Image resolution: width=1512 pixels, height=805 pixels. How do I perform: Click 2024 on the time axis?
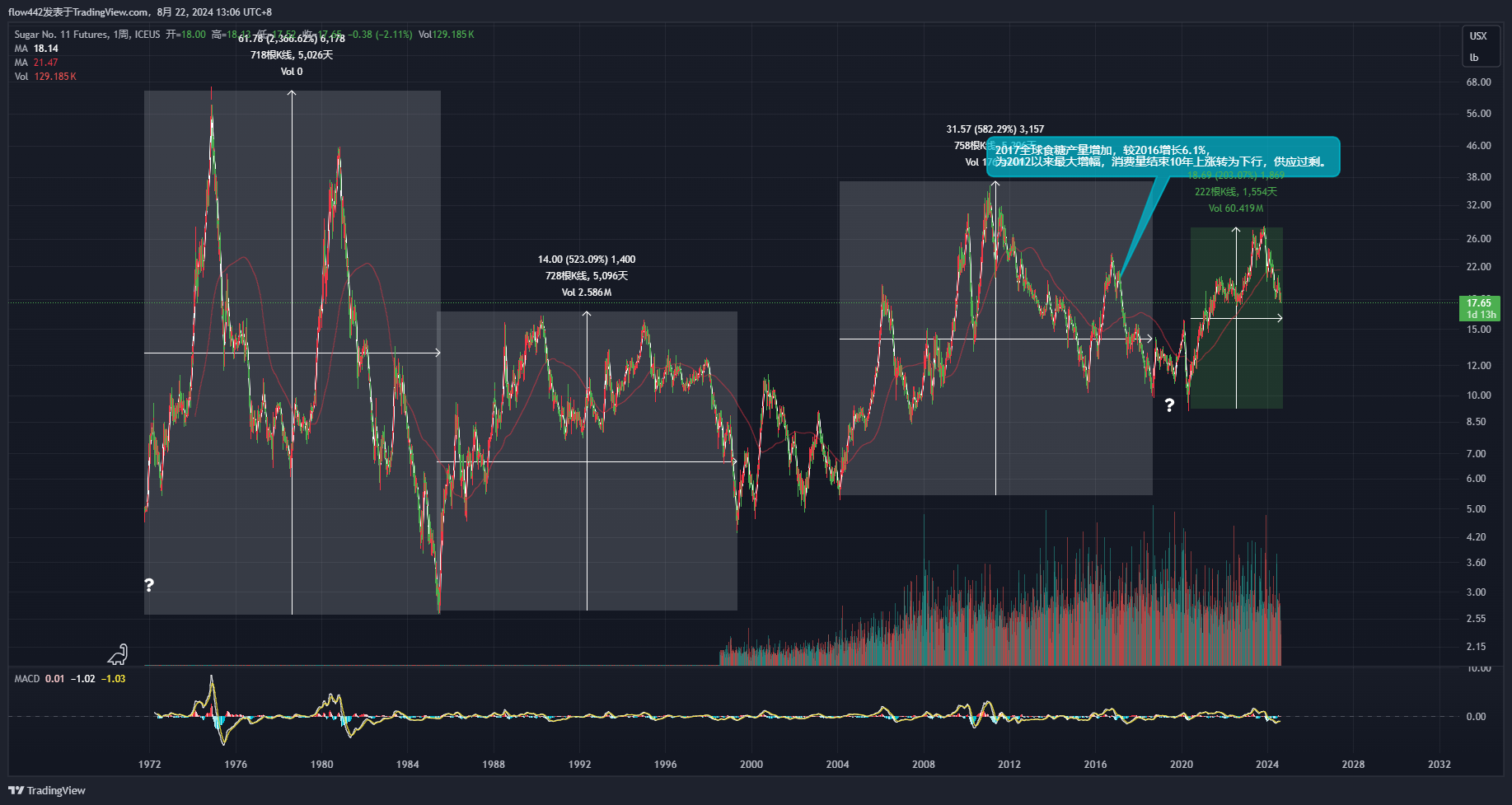tap(1267, 765)
